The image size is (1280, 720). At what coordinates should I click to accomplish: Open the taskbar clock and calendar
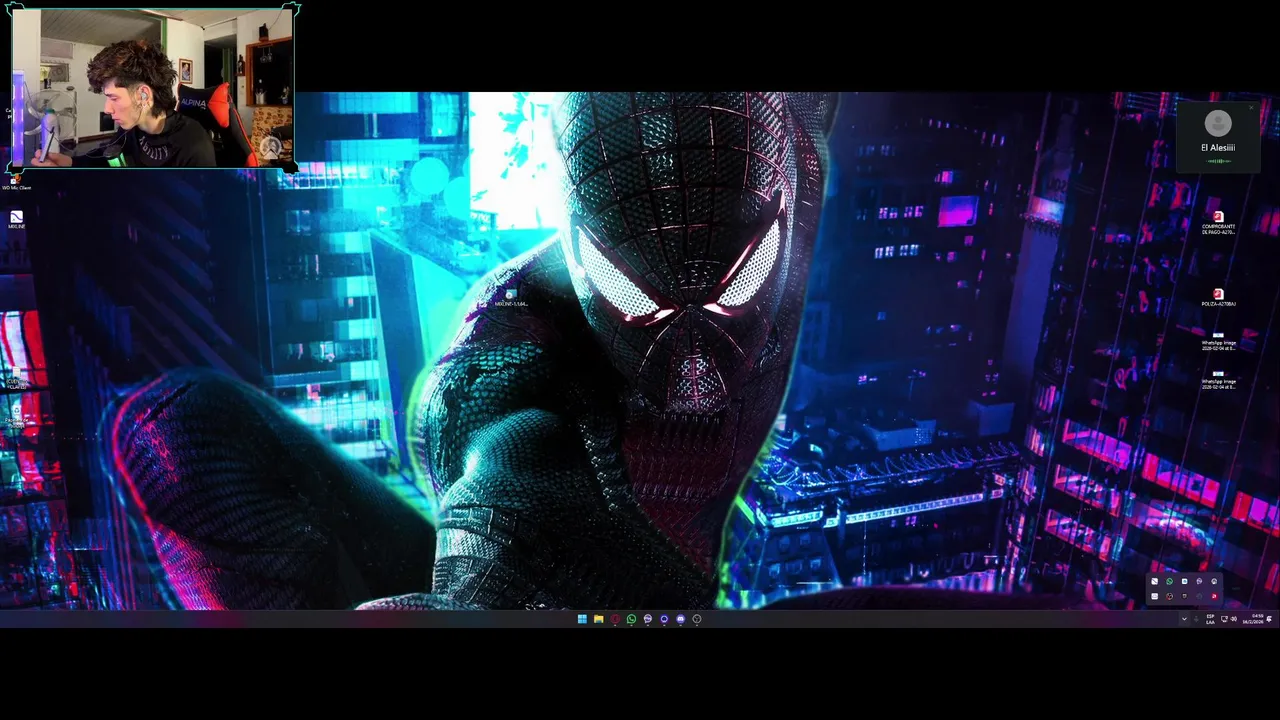tap(1253, 619)
